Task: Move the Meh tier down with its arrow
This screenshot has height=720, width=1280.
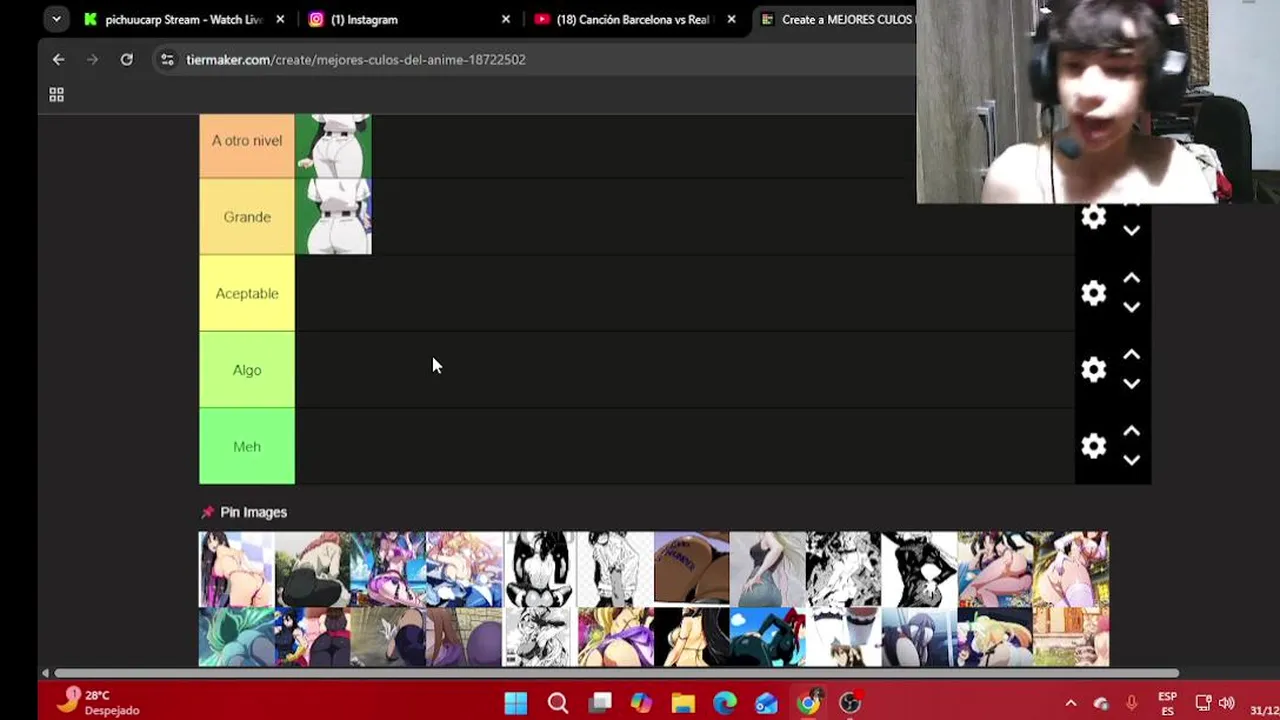Action: tap(1131, 461)
